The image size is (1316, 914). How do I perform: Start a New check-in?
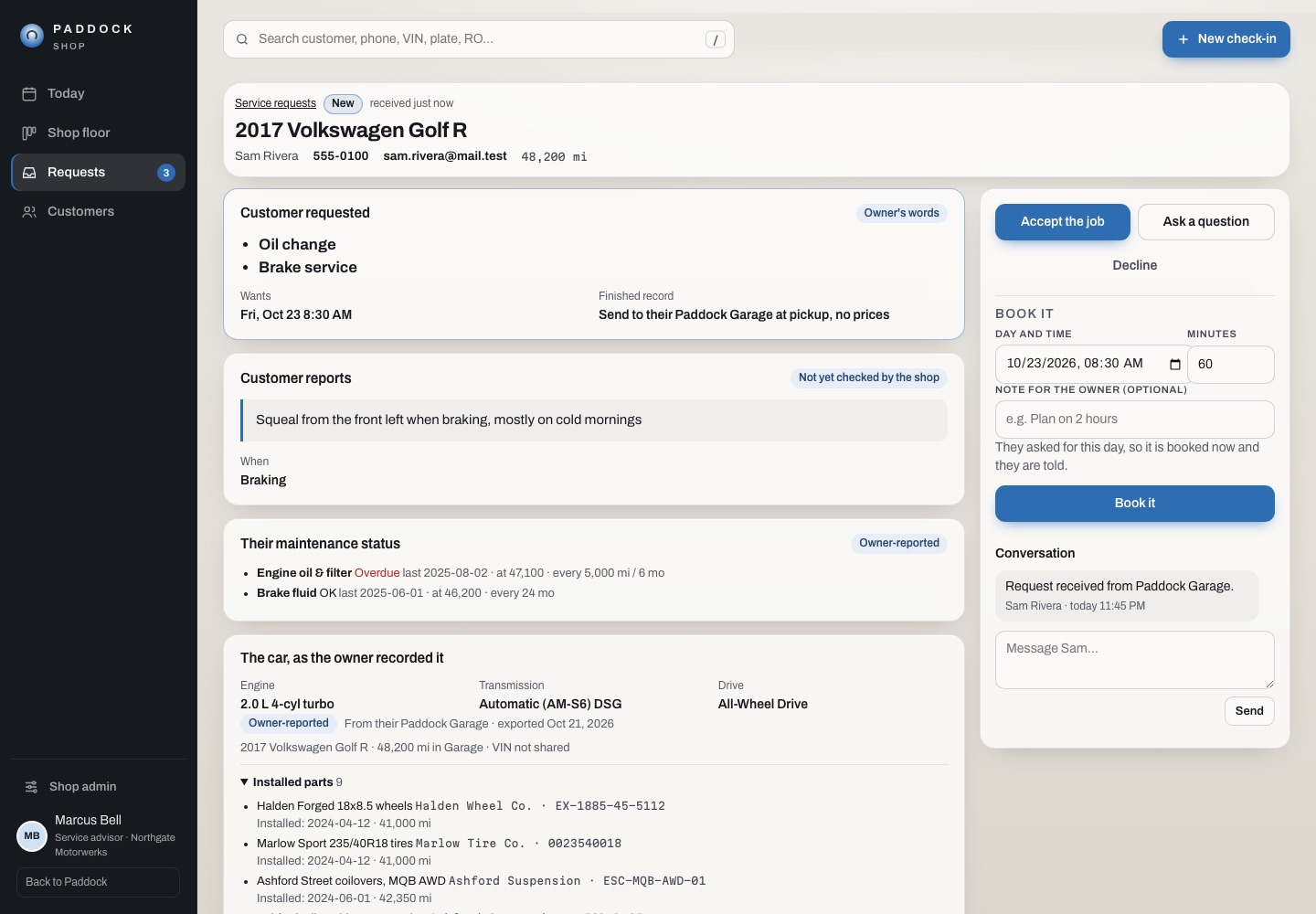pos(1226,39)
